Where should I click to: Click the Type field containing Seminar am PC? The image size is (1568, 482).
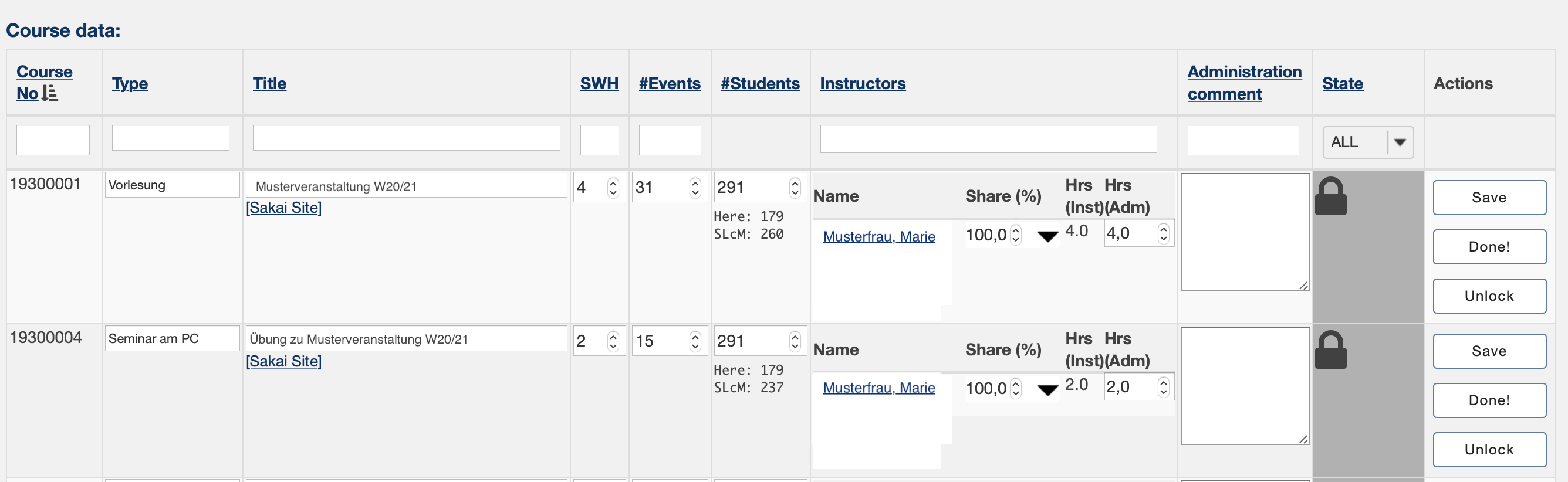click(x=173, y=338)
